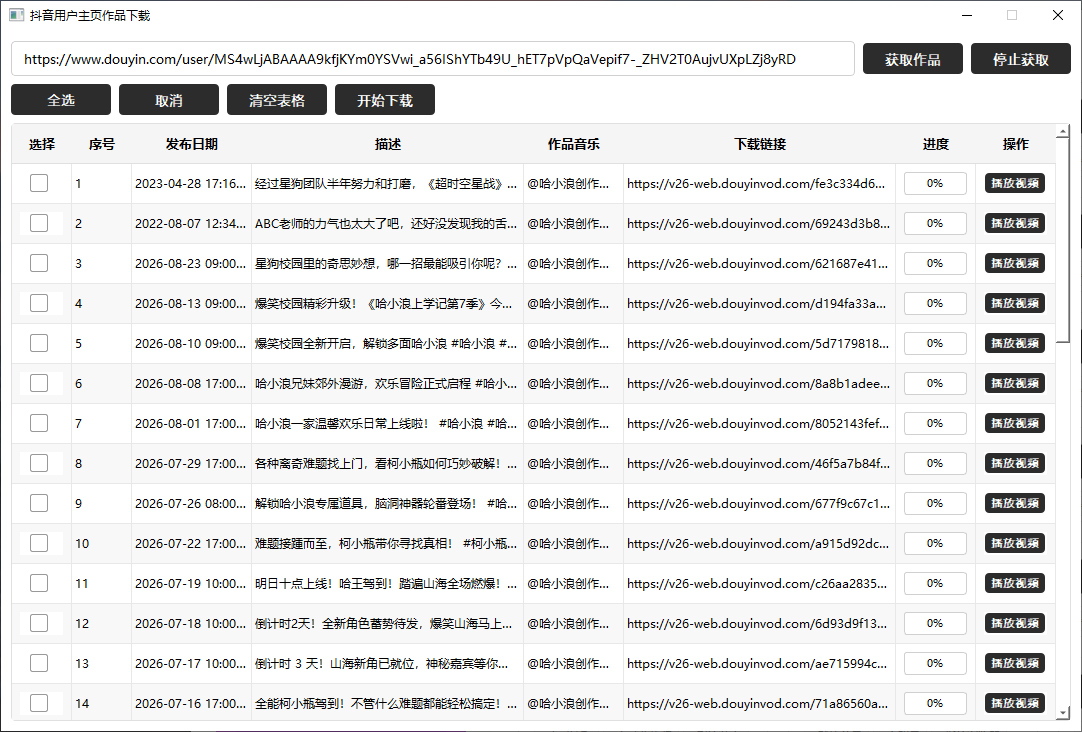Check the box for row 10
The width and height of the screenshot is (1082, 732).
pos(39,544)
